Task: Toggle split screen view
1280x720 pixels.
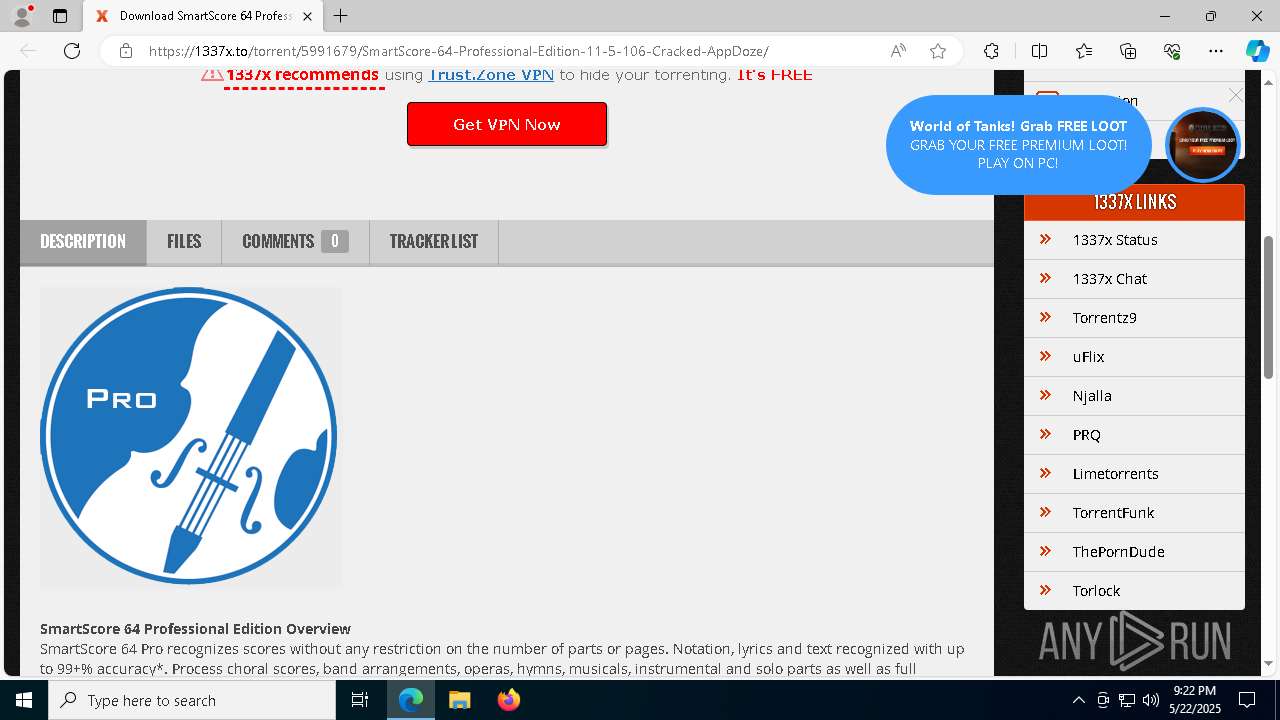Action: coord(1039,51)
